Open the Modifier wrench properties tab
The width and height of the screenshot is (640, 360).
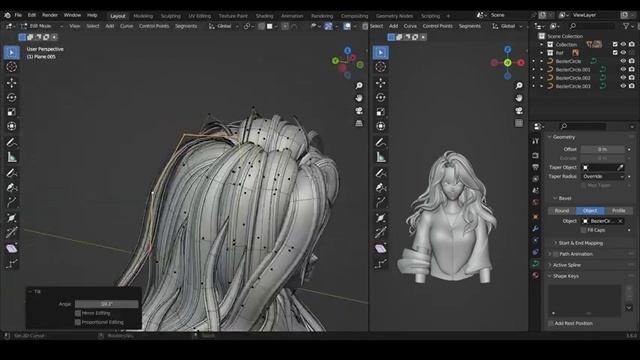click(x=536, y=229)
